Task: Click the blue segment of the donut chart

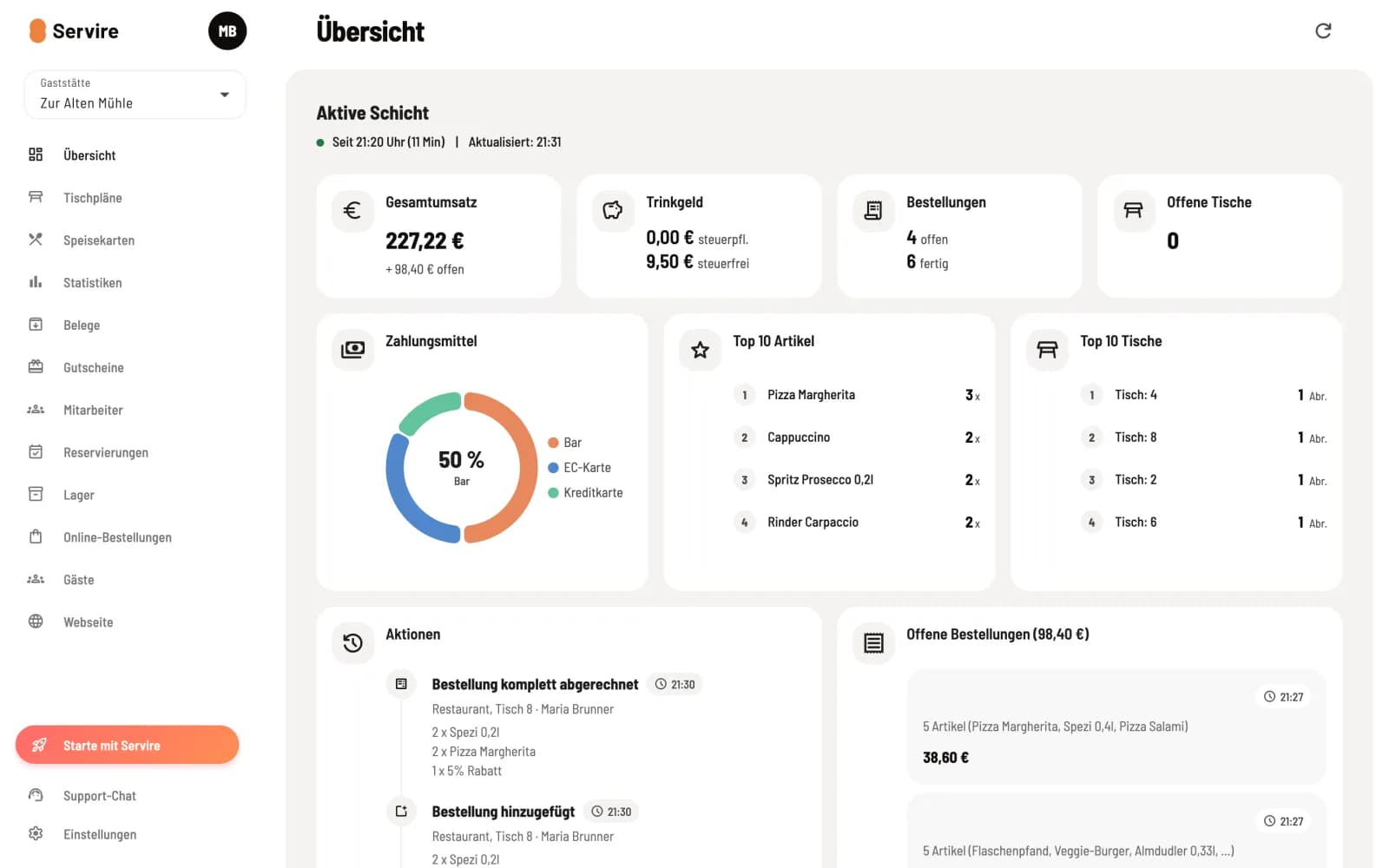Action: pos(405,502)
